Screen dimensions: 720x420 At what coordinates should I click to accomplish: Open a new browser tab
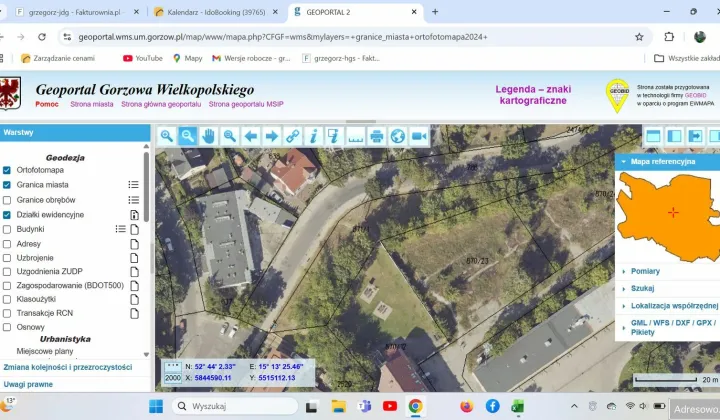pos(435,12)
